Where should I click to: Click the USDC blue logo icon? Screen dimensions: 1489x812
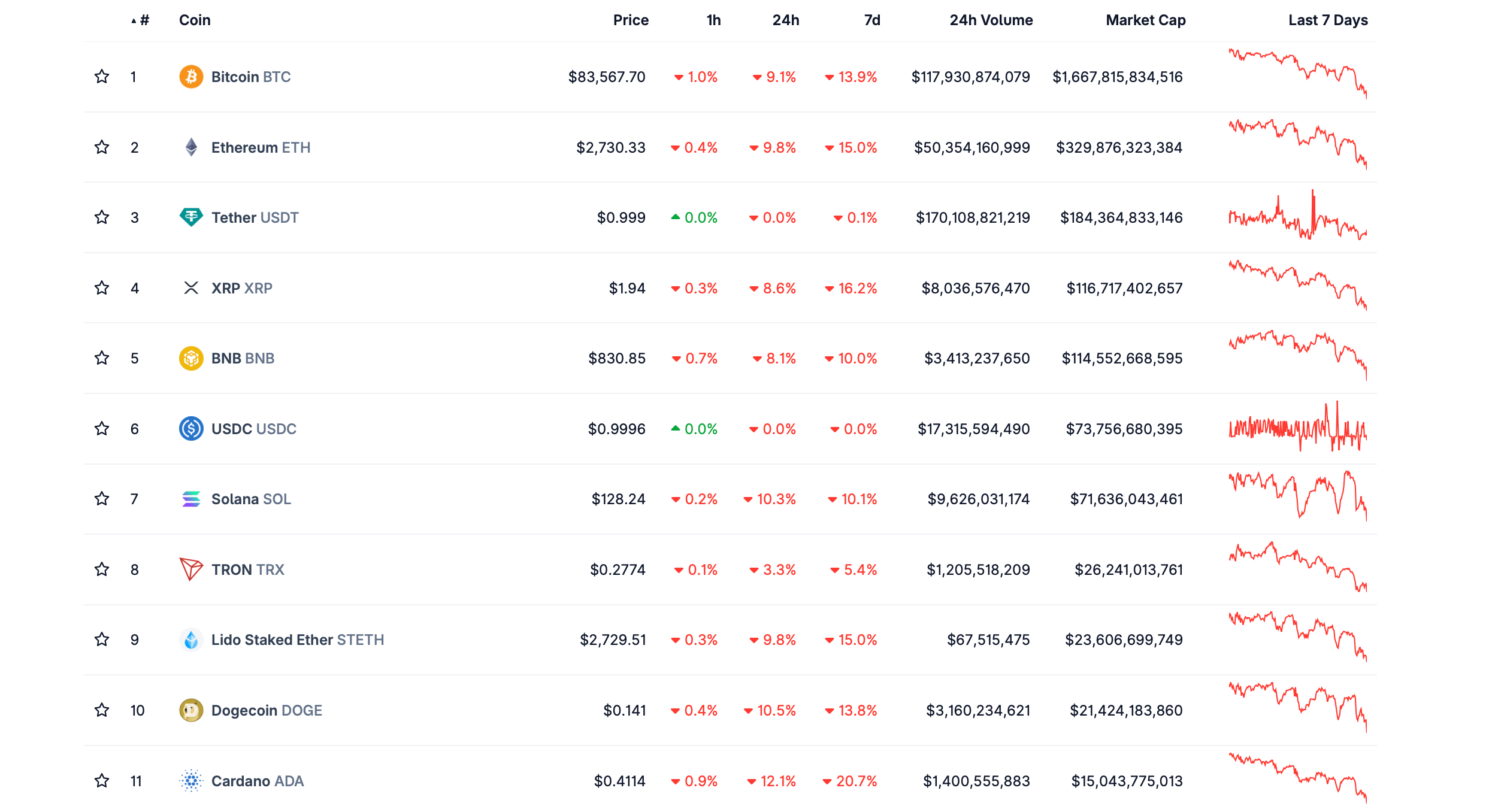point(191,429)
